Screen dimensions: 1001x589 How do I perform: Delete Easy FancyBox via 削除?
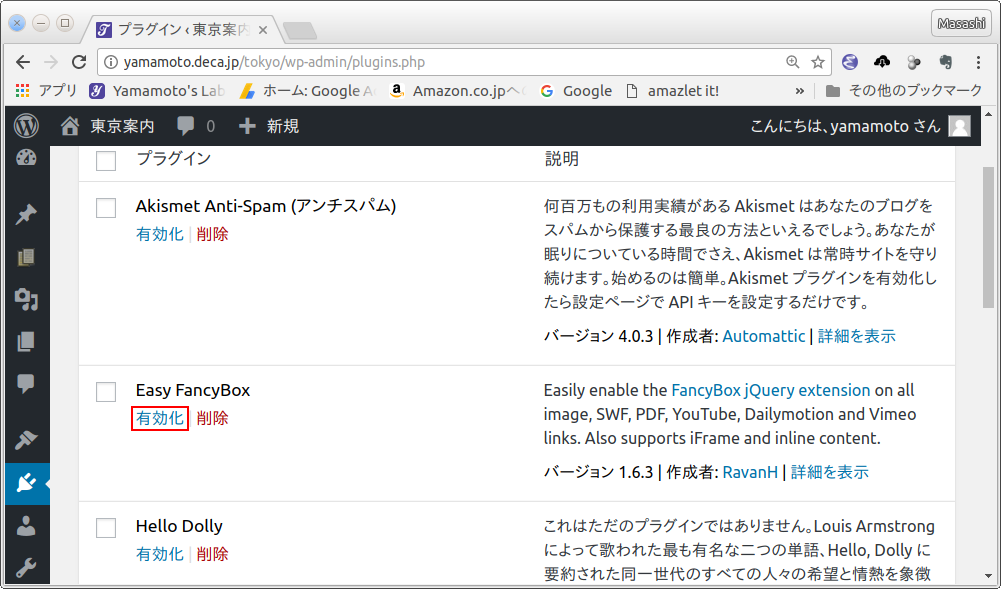pyautogui.click(x=213, y=418)
